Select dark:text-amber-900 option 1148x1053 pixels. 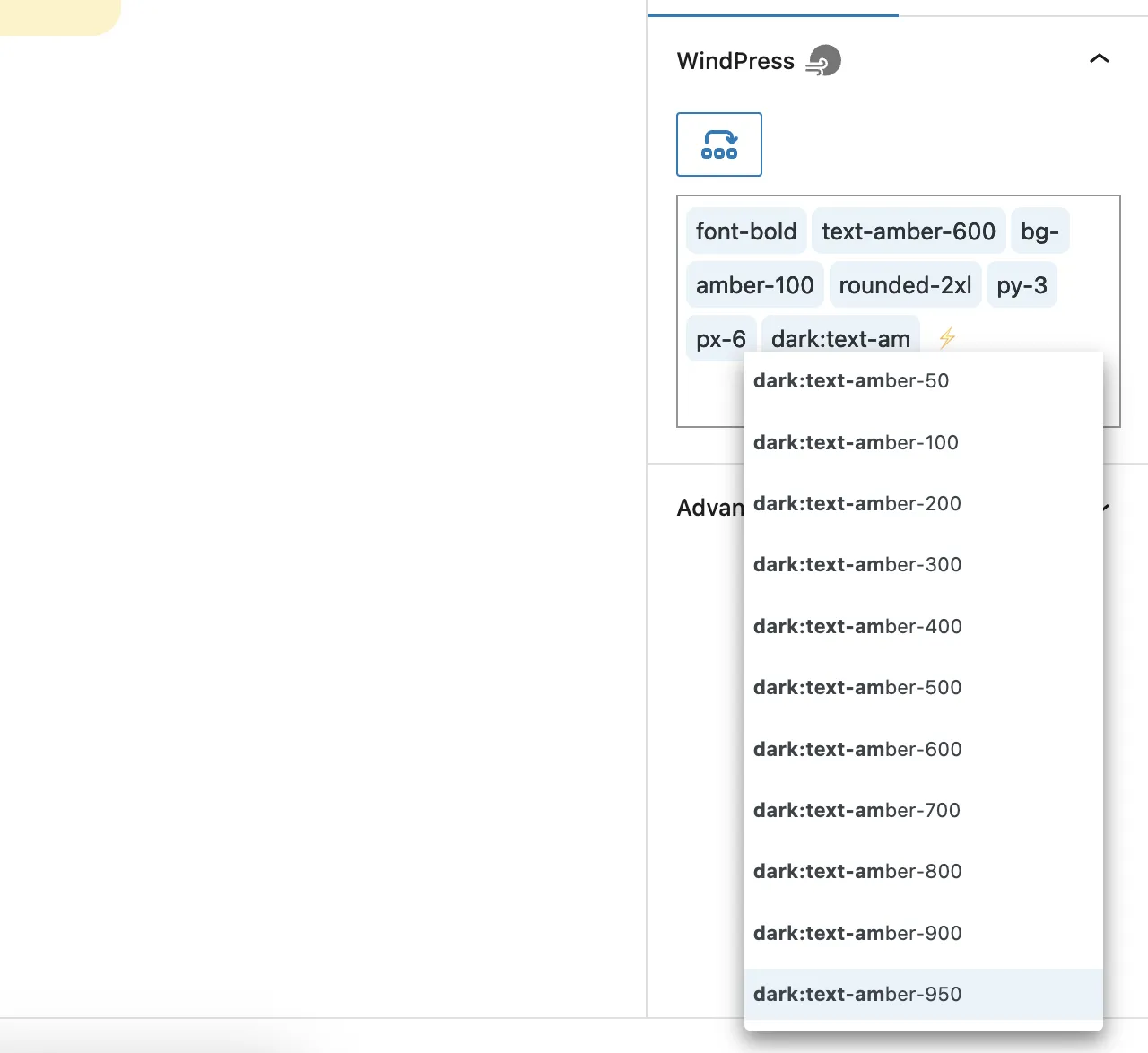pyautogui.click(x=924, y=933)
